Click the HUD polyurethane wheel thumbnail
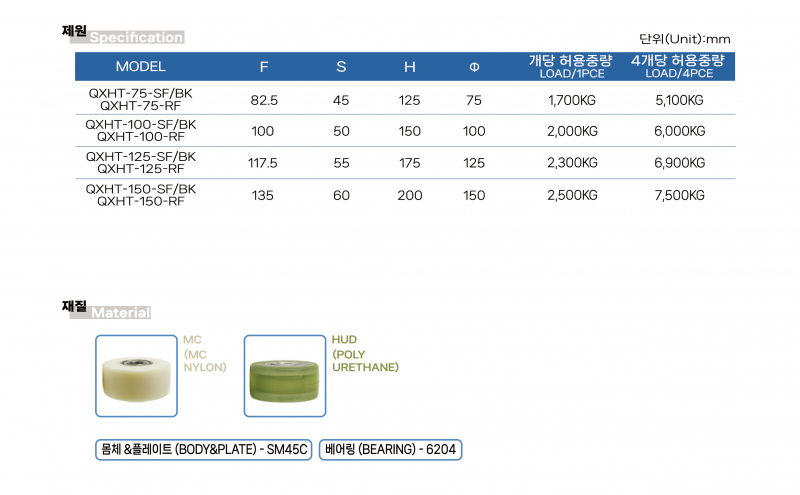This screenshot has height=495, width=800. pos(285,376)
